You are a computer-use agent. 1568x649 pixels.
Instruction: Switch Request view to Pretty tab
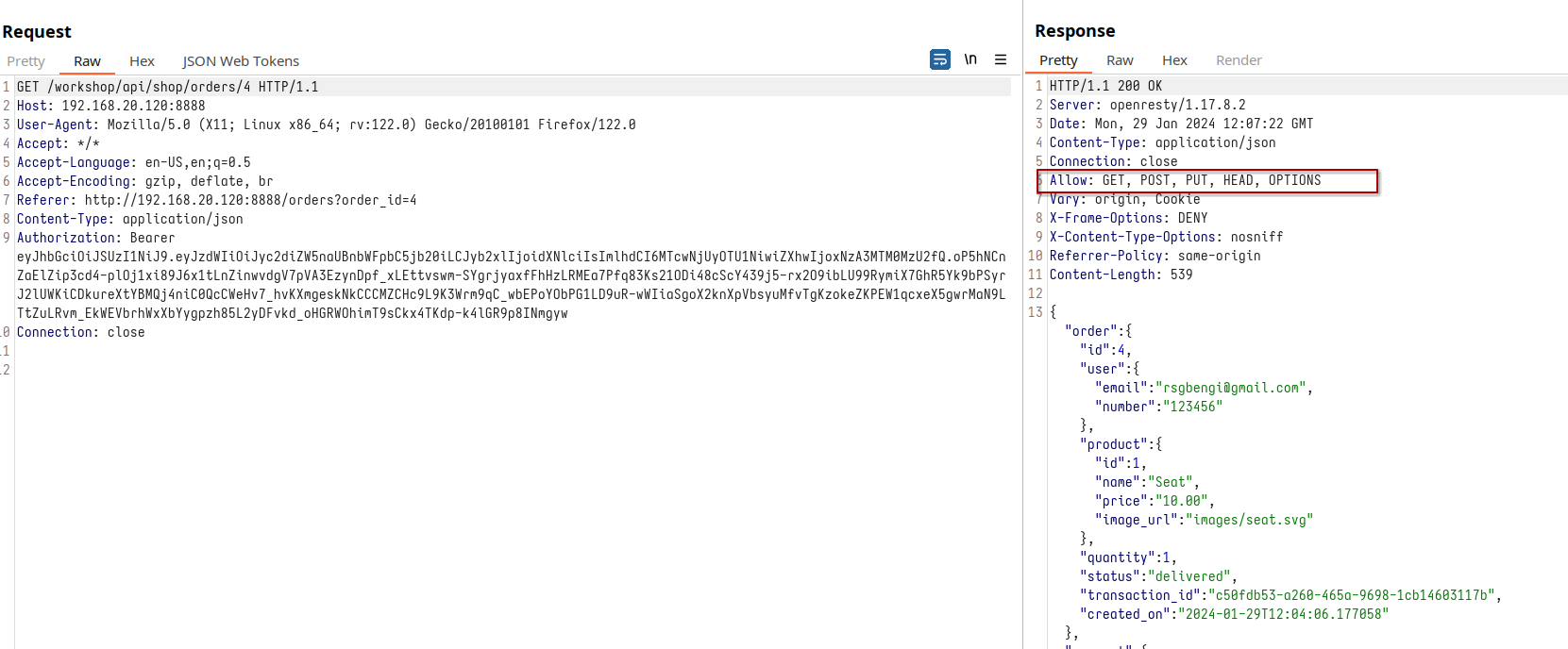26,61
